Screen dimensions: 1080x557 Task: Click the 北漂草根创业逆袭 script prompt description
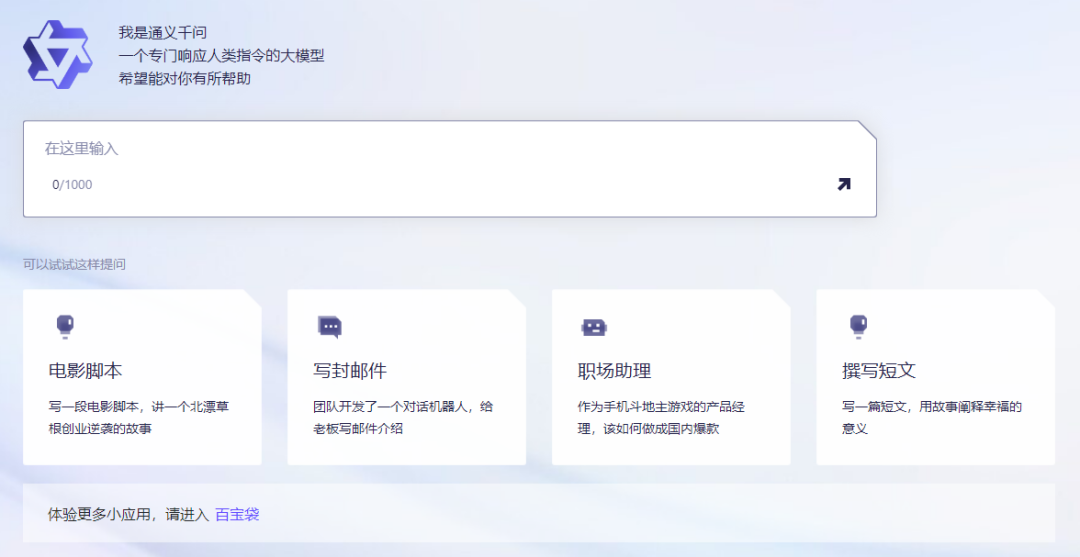140,418
